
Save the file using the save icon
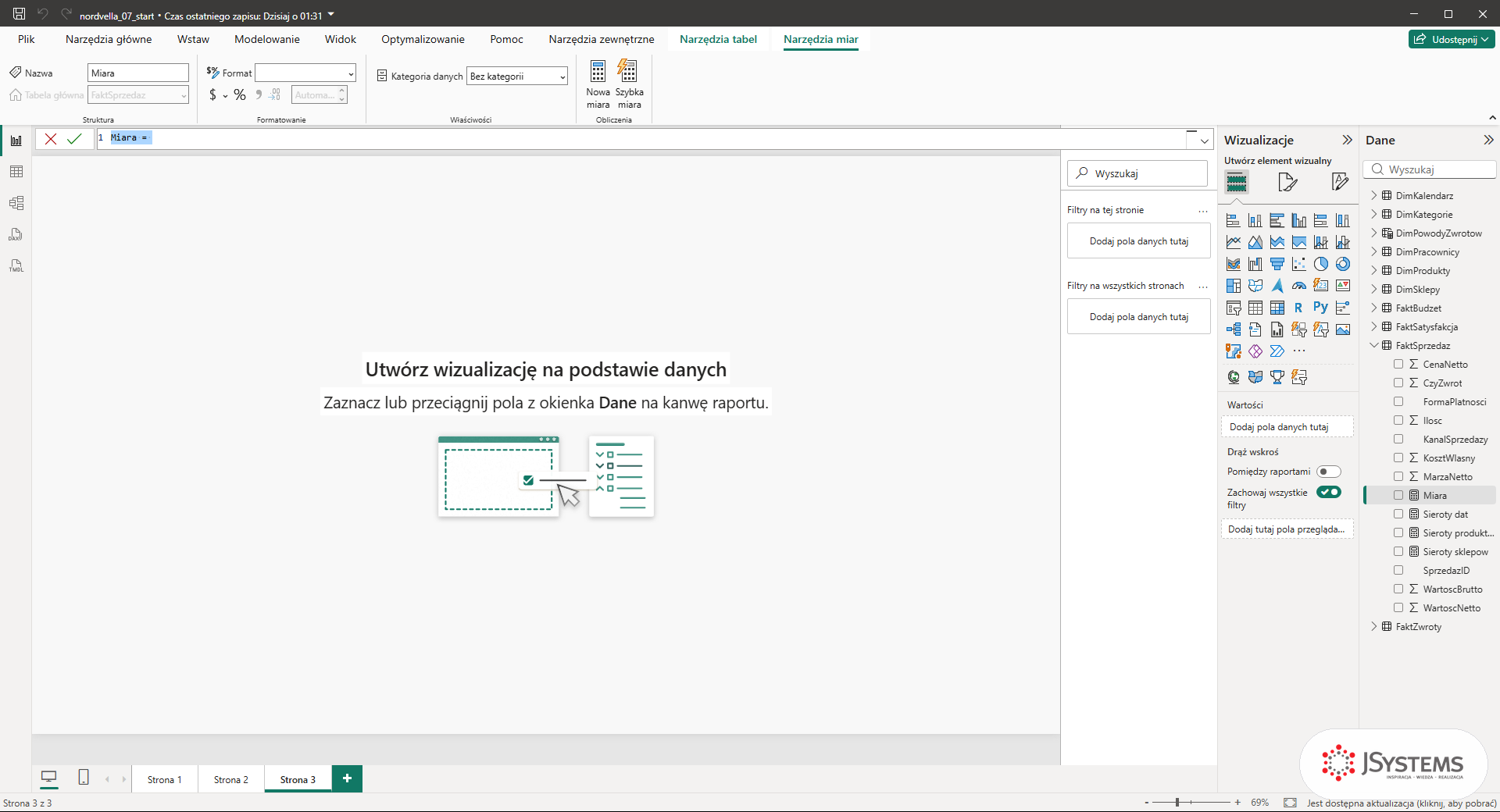pos(20,13)
